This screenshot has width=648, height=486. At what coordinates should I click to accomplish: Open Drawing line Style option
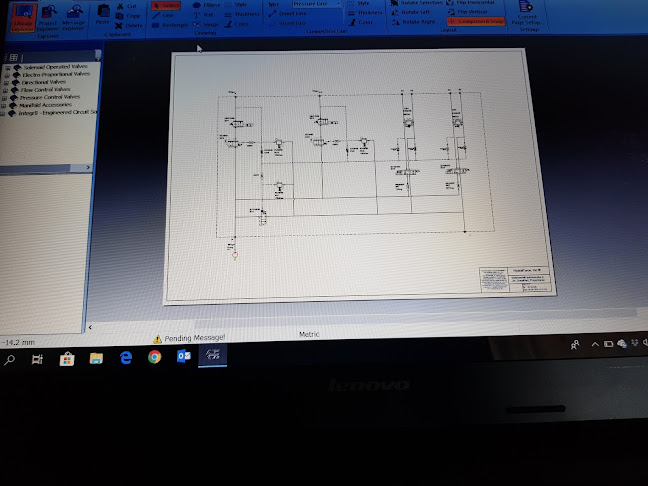(236, 5)
